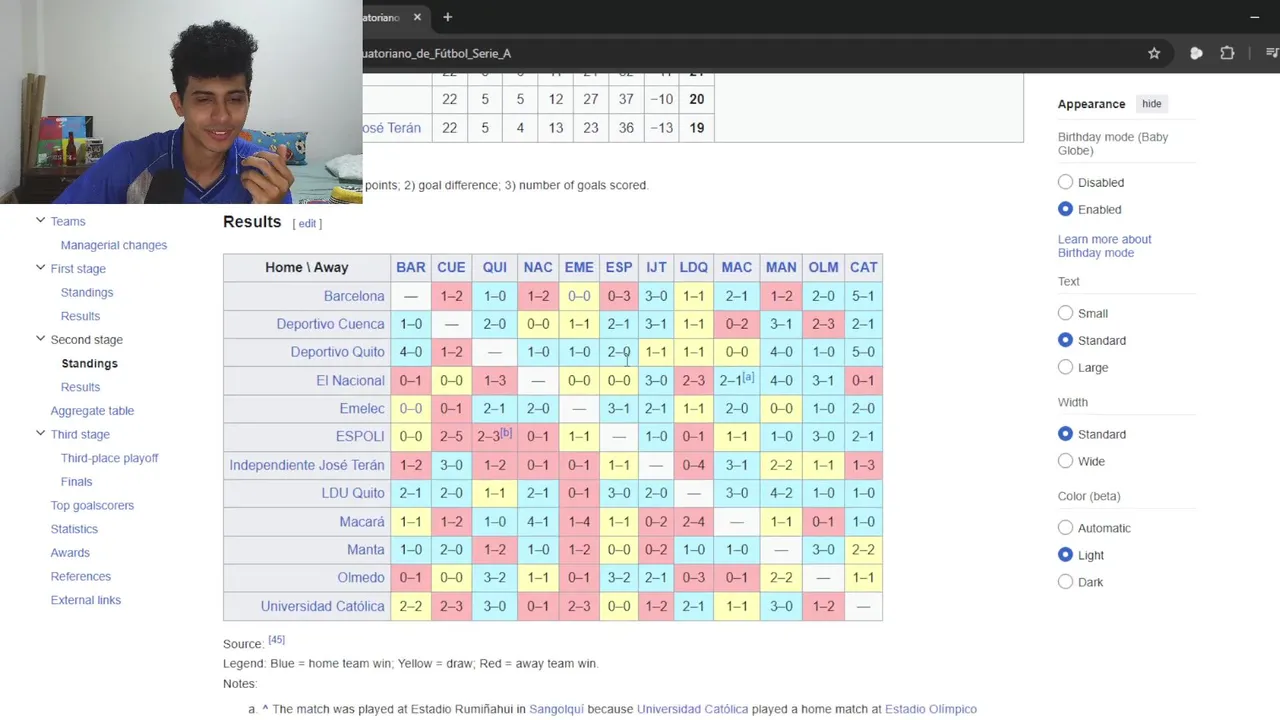The width and height of the screenshot is (1280, 720).
Task: Open Deportivo Cuenca team link
Action: click(330, 324)
